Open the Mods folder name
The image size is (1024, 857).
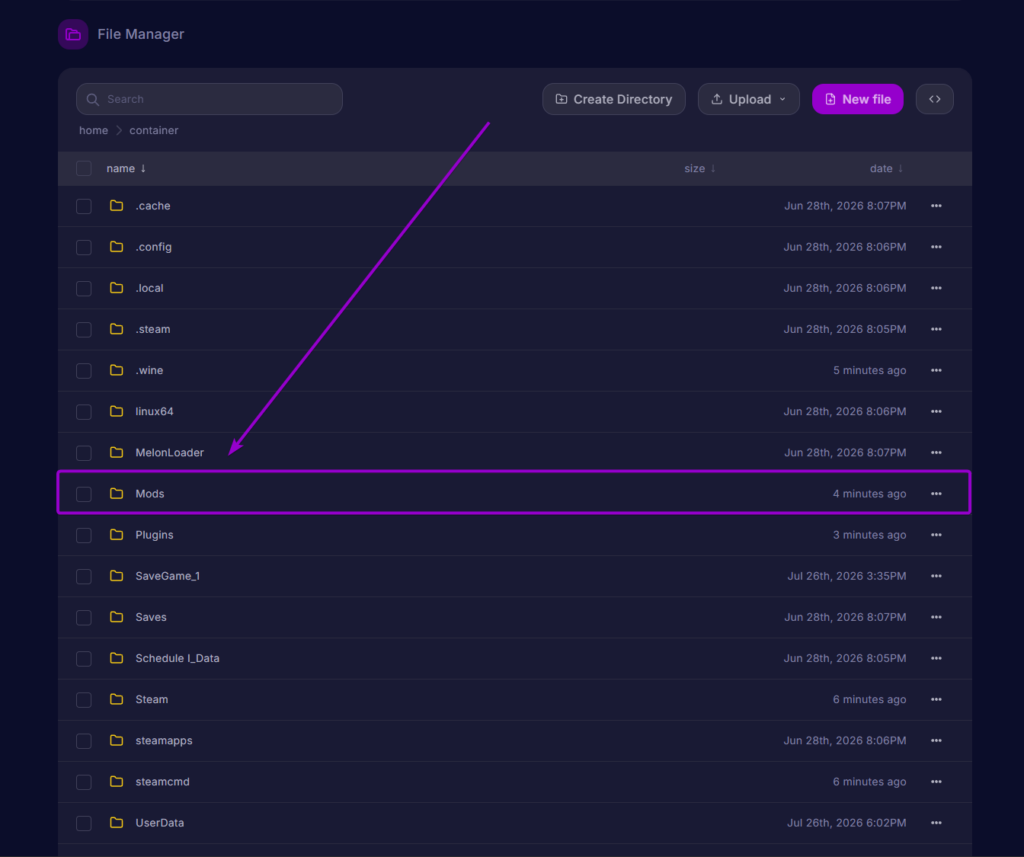[x=150, y=494]
